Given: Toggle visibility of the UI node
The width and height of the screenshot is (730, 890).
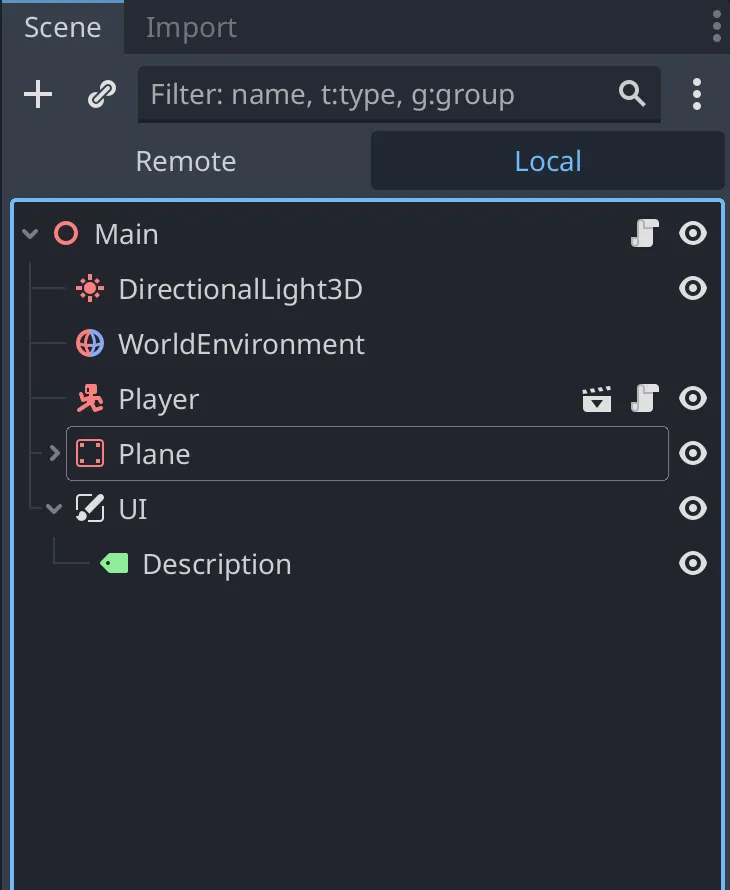Looking at the screenshot, I should coord(693,509).
